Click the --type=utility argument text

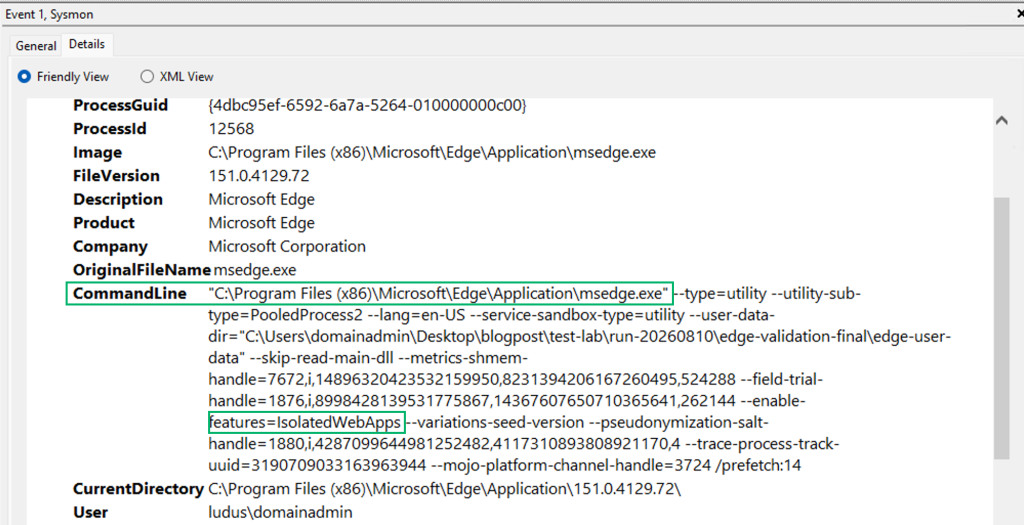(720, 293)
